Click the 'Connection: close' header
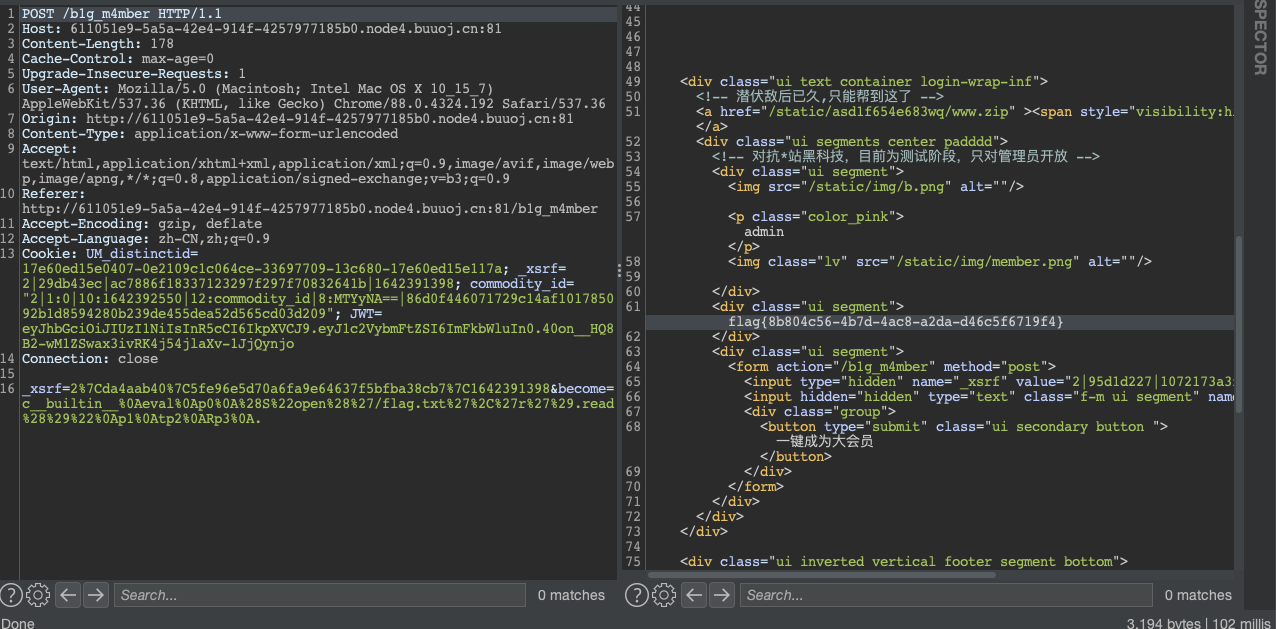The width and height of the screenshot is (1276, 629). click(x=90, y=359)
